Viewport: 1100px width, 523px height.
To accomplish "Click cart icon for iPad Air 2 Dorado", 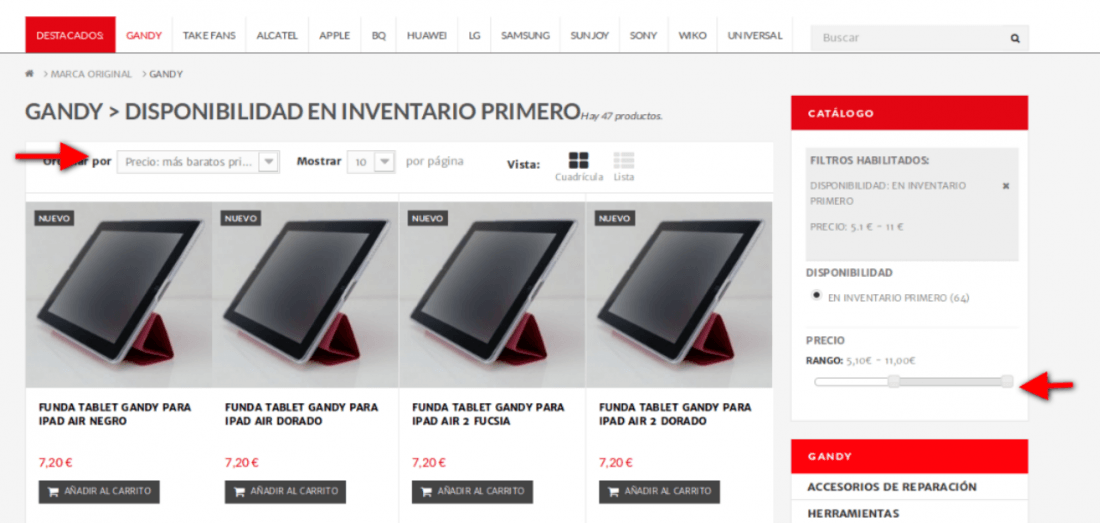I will tap(614, 492).
